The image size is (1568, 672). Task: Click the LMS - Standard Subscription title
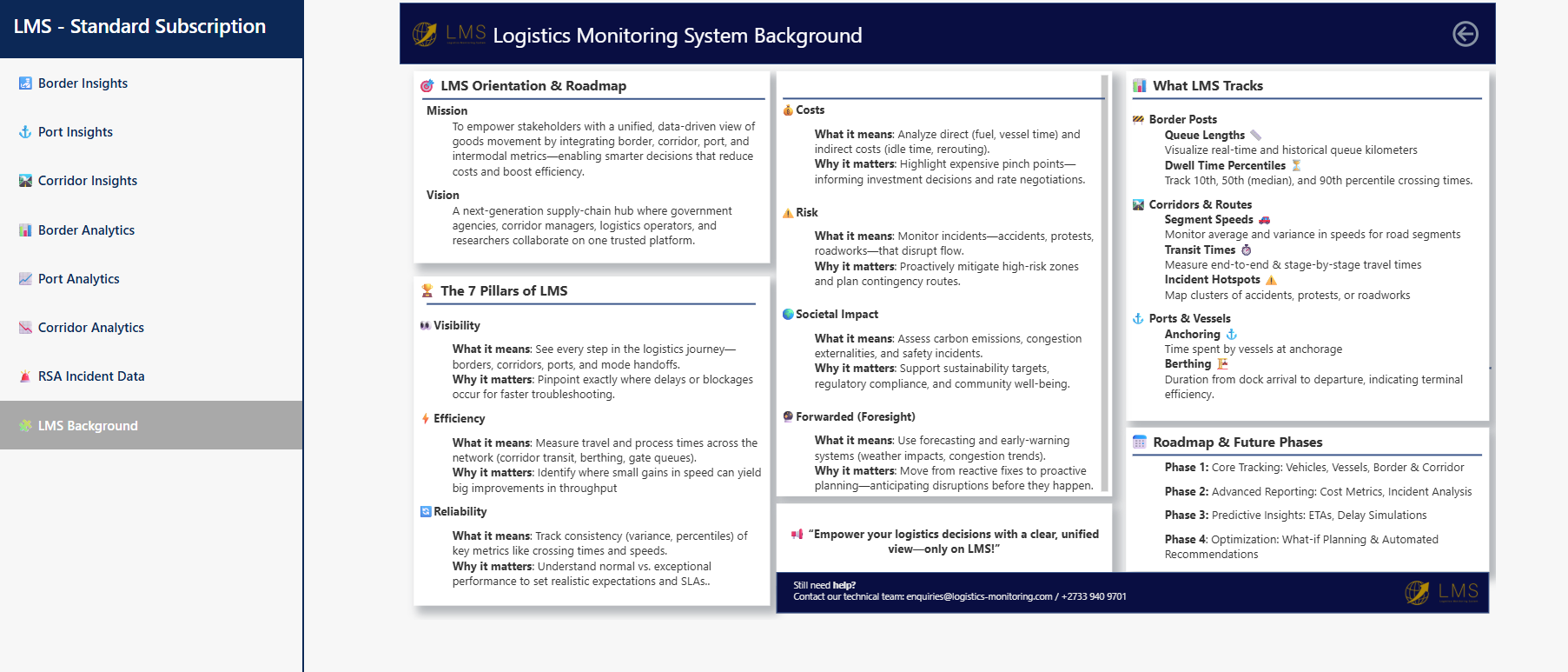[140, 26]
